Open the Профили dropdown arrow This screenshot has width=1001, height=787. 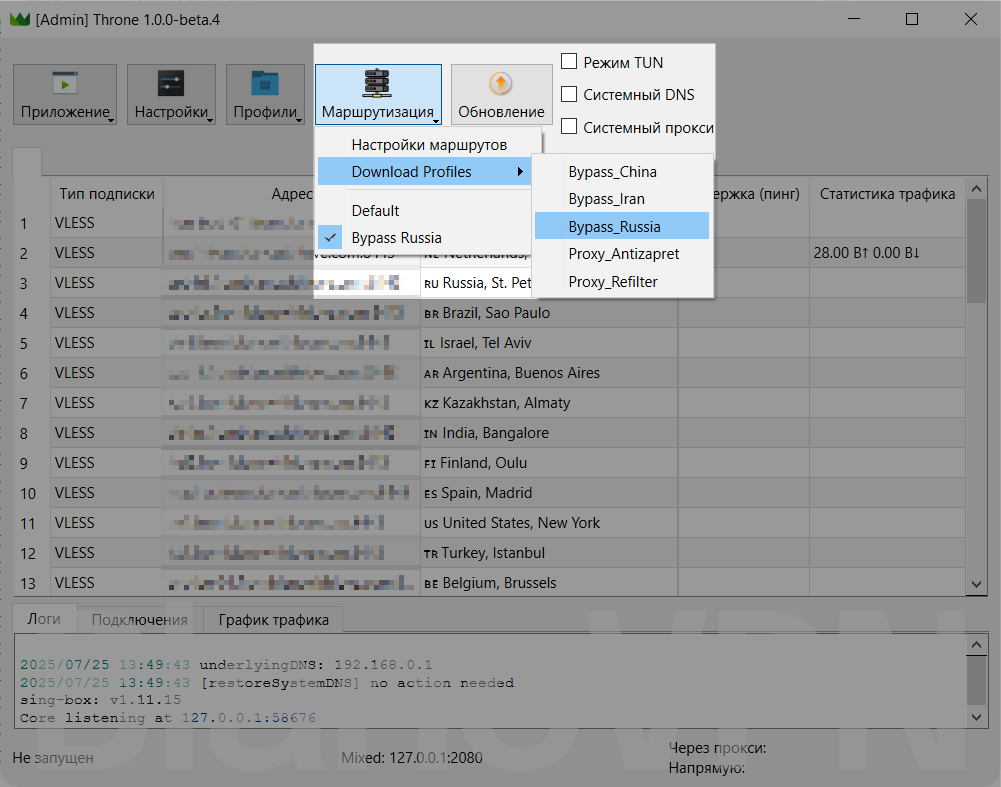click(x=300, y=120)
